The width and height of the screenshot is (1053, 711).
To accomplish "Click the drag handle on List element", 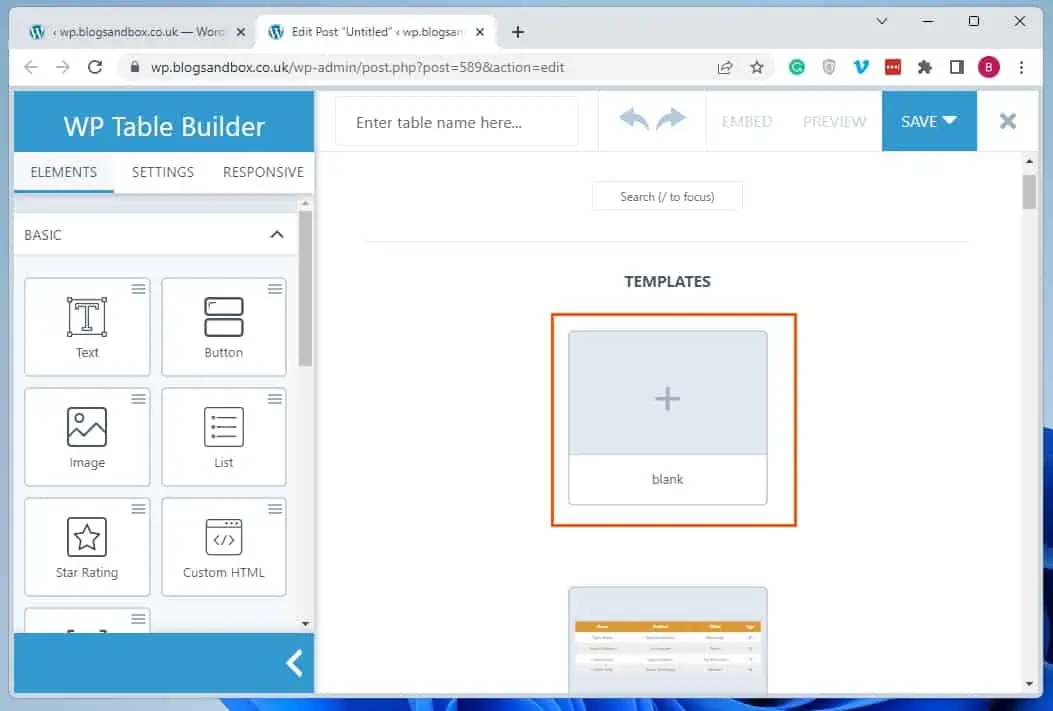I will [275, 399].
